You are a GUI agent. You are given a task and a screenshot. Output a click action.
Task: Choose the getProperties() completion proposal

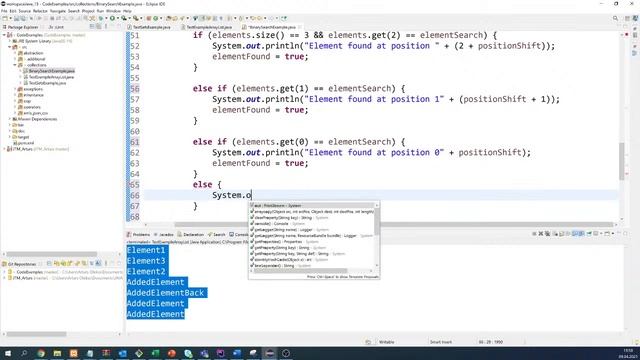click(312, 242)
